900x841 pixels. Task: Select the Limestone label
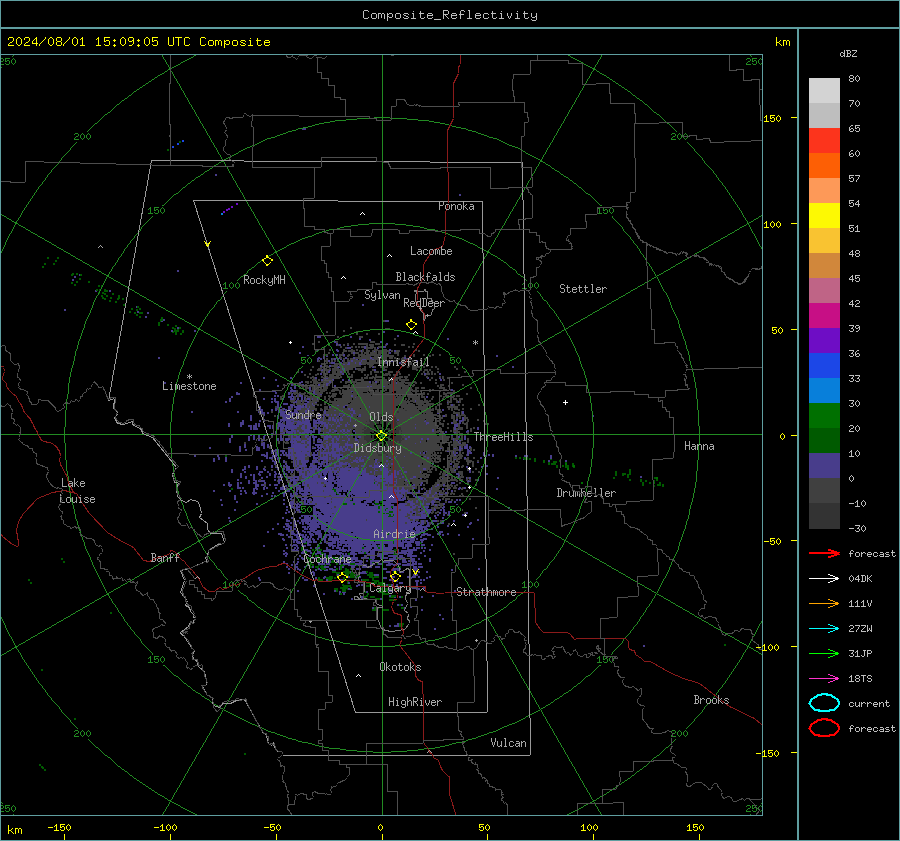(189, 386)
